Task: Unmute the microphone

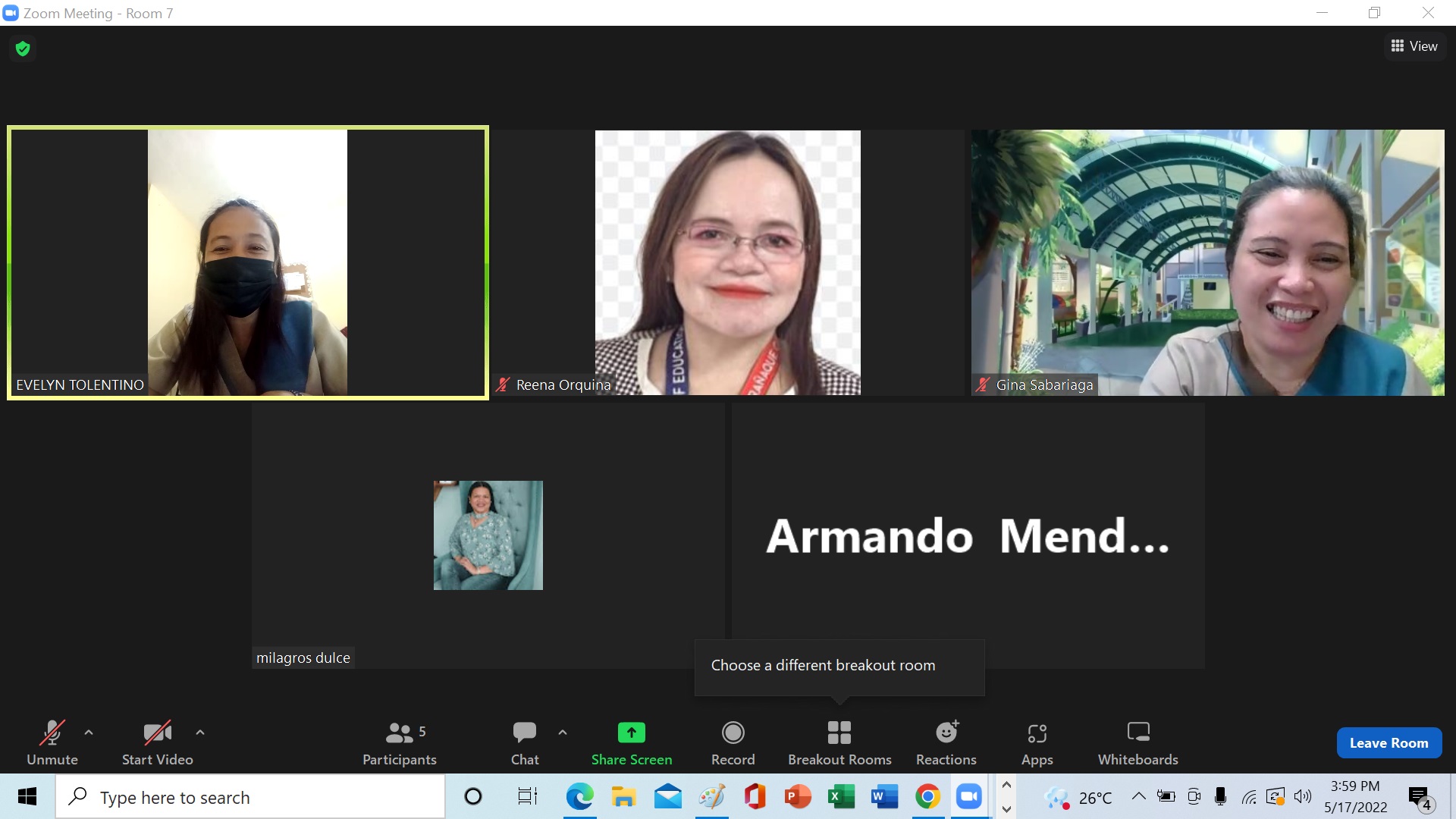Action: coord(52,743)
